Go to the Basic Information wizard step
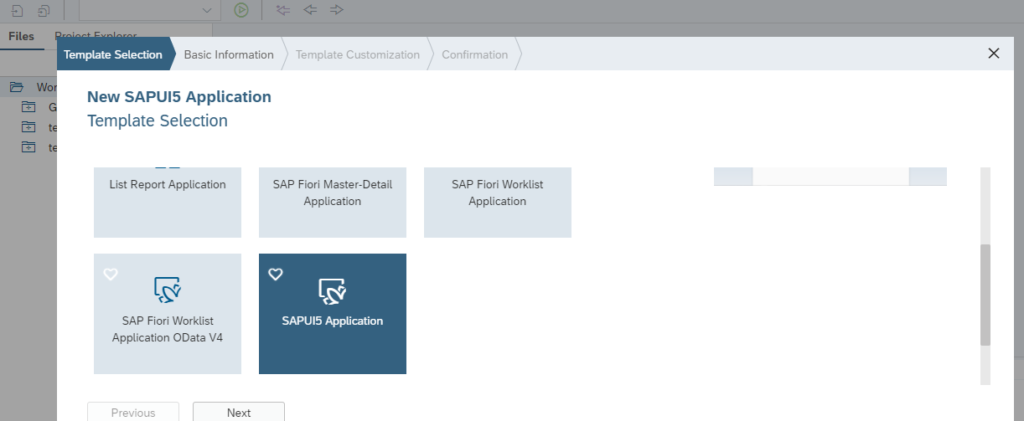Image resolution: width=1024 pixels, height=421 pixels. pos(229,54)
